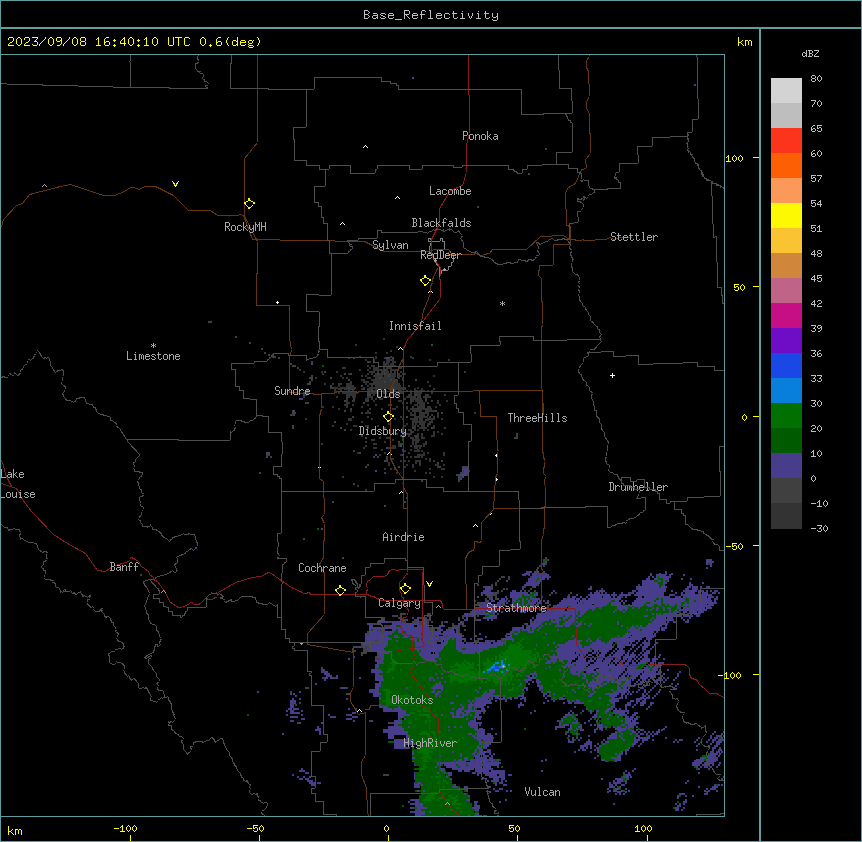Pick the light blue 30-33 dBZ legend swatch

(786, 390)
